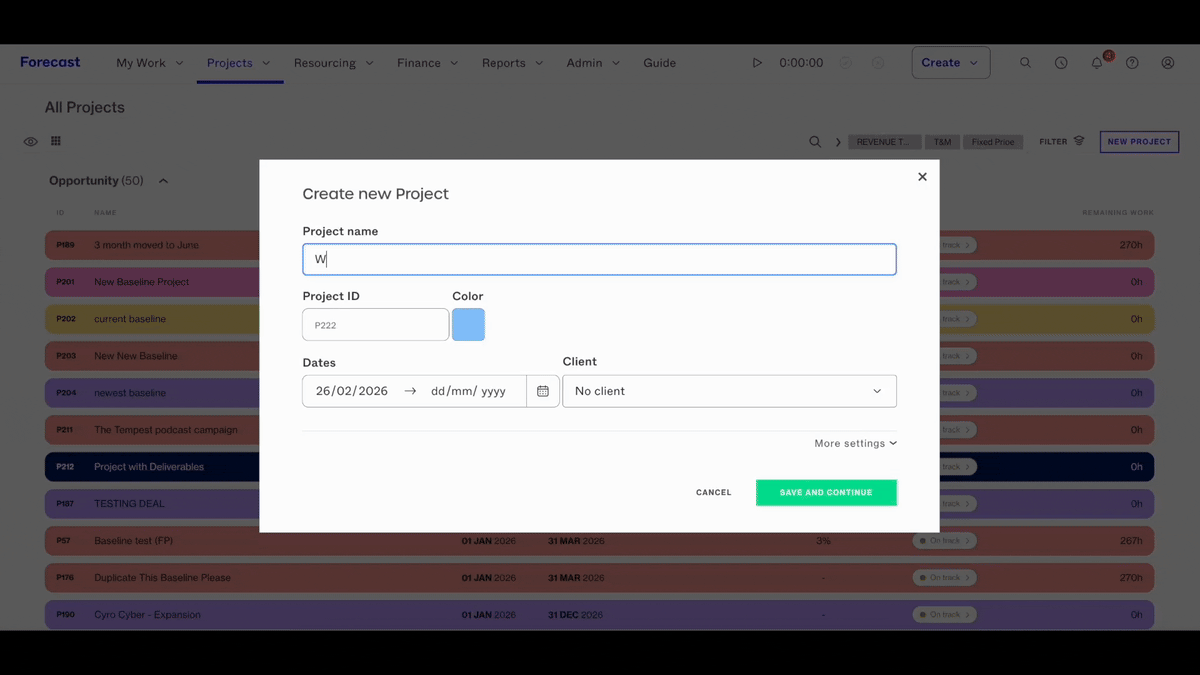
Task: Click the REVENUE T... filter chip
Action: (883, 142)
